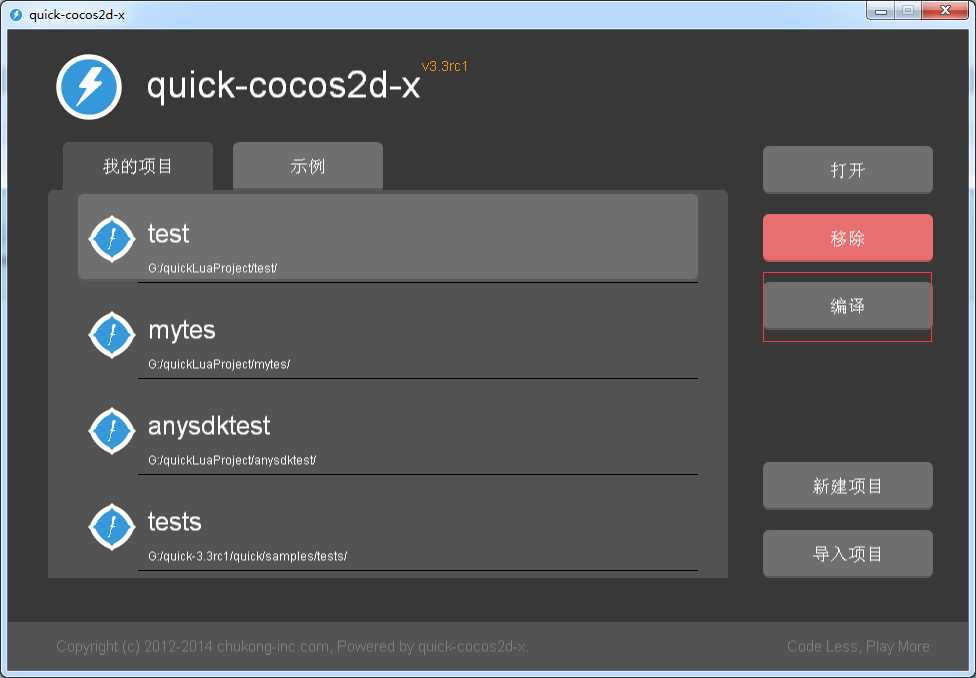Click the 打开 button
Image resolution: width=976 pixels, height=678 pixels.
(x=847, y=170)
